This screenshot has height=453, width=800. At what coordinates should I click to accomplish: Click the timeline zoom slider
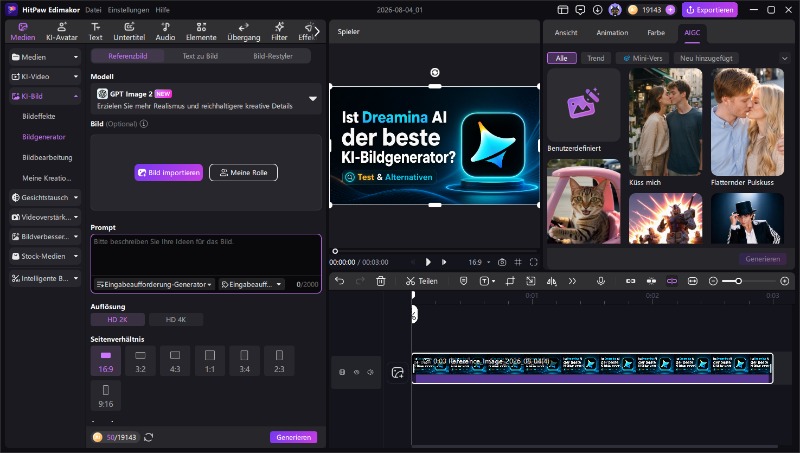click(749, 281)
